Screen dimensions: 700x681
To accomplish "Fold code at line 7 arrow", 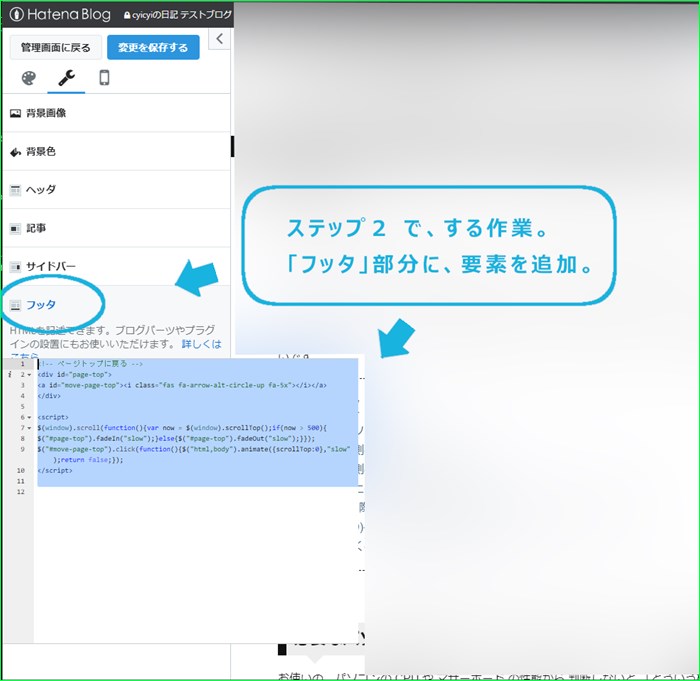I will [x=29, y=428].
